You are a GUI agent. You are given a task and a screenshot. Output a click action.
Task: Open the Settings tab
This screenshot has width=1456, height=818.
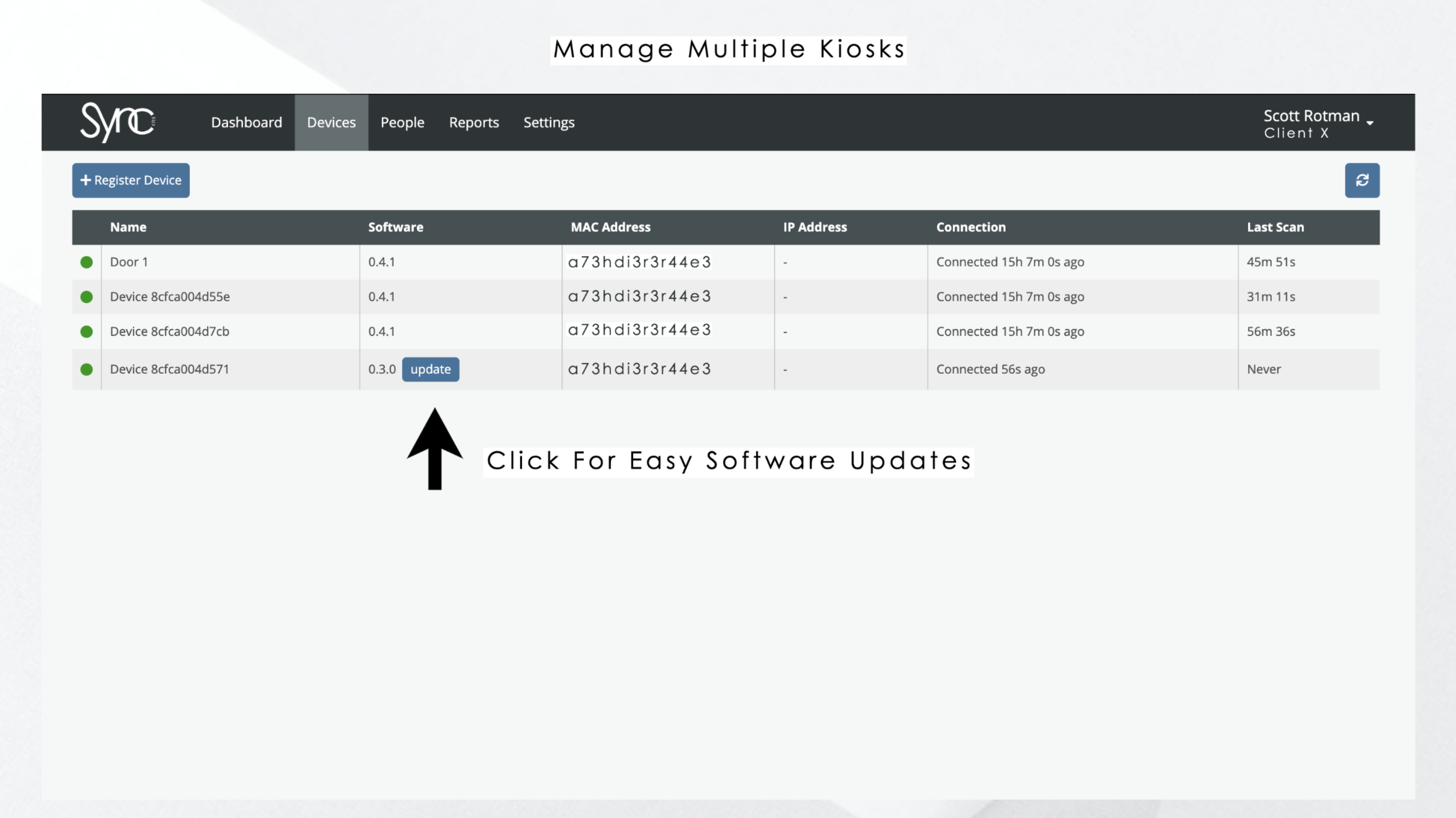pyautogui.click(x=548, y=123)
